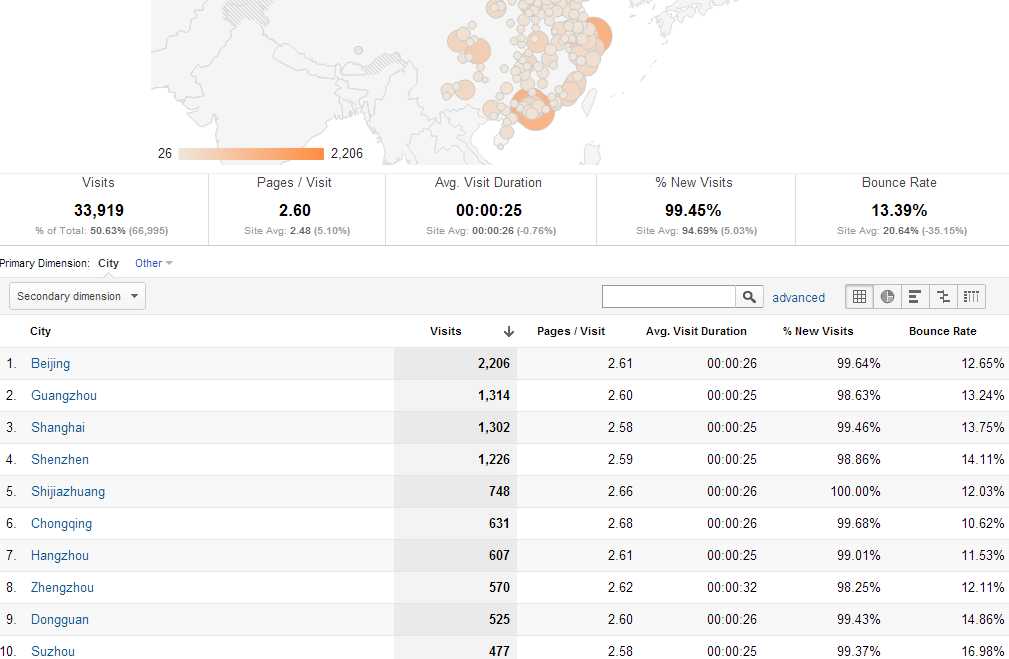Sort table by Bounce Rate column
The height and width of the screenshot is (659, 1009).
point(942,331)
